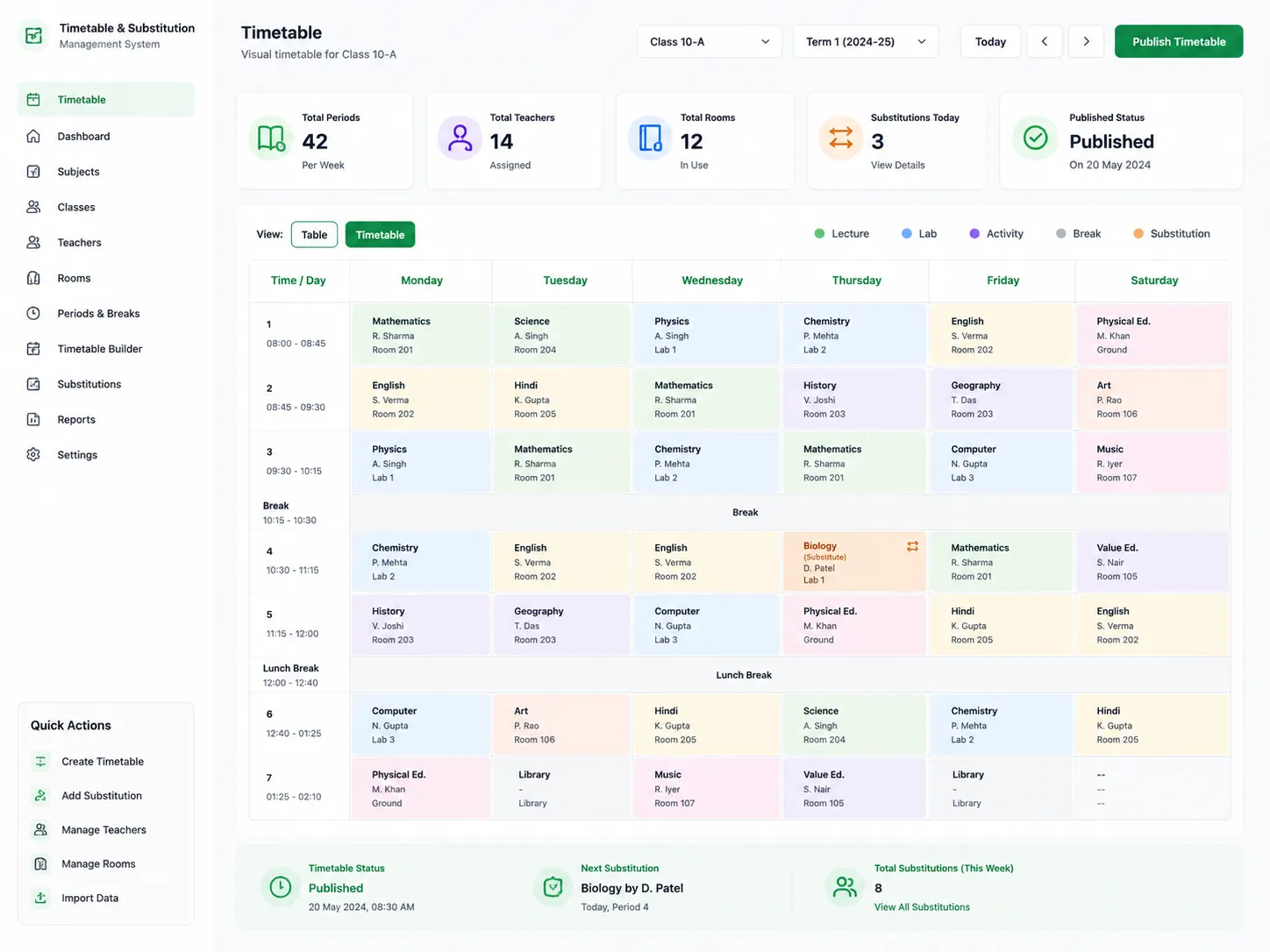1270x952 pixels.
Task: Click Manage Rooms quick action
Action: pyautogui.click(x=105, y=864)
